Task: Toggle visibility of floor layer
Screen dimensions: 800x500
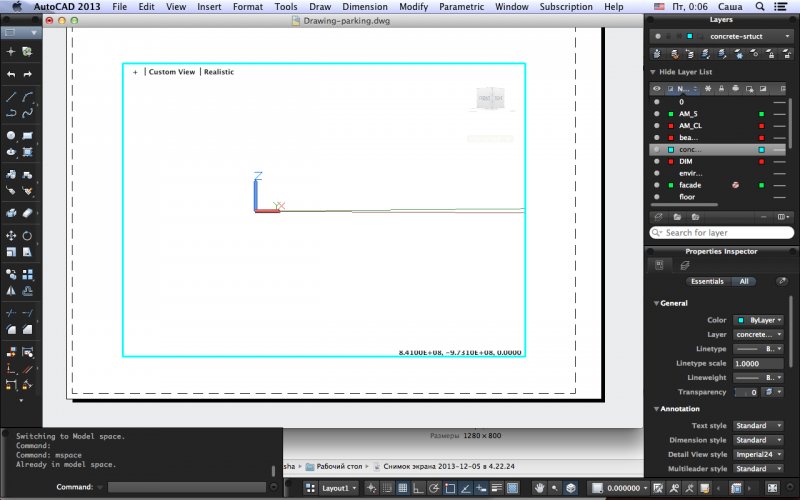Action: coord(657,197)
